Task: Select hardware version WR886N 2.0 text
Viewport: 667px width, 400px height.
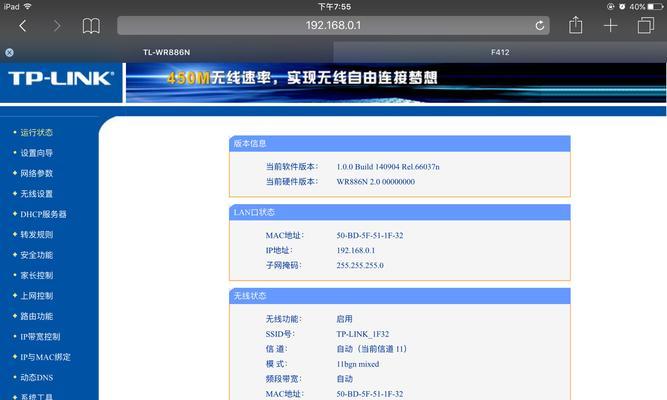Action: click(376, 182)
